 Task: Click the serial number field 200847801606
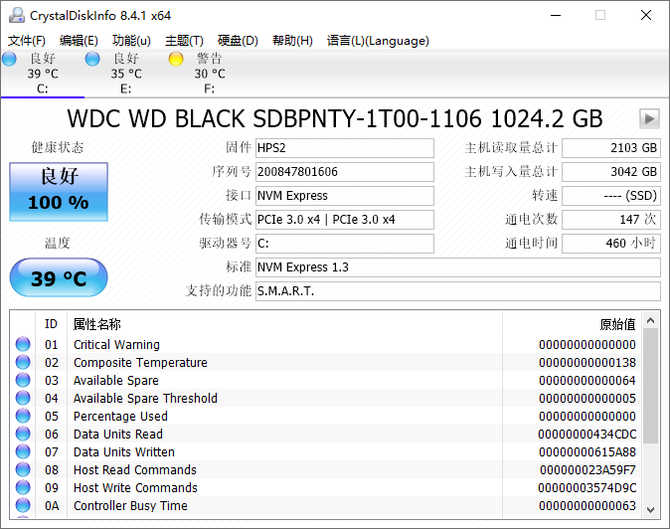pos(345,172)
